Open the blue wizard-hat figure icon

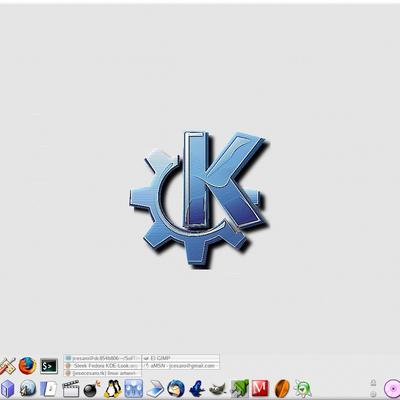[x=197, y=388]
